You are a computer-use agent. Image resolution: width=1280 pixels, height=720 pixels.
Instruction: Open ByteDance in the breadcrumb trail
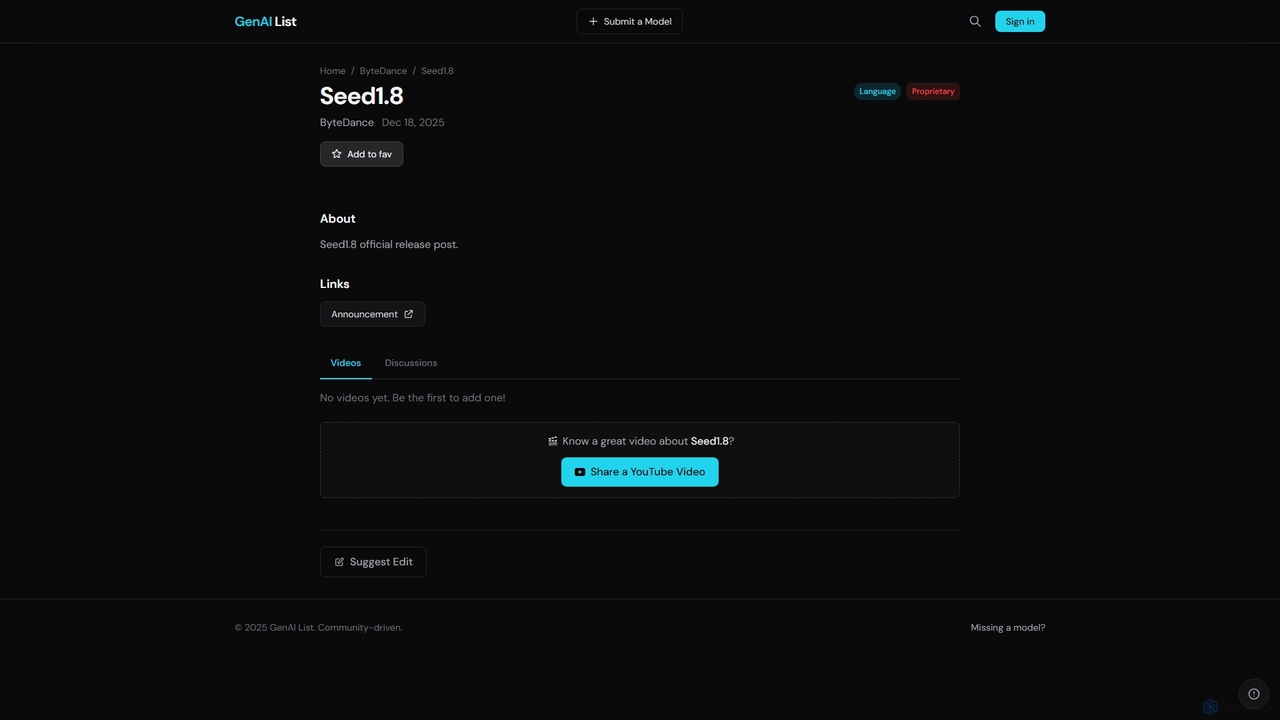[383, 71]
